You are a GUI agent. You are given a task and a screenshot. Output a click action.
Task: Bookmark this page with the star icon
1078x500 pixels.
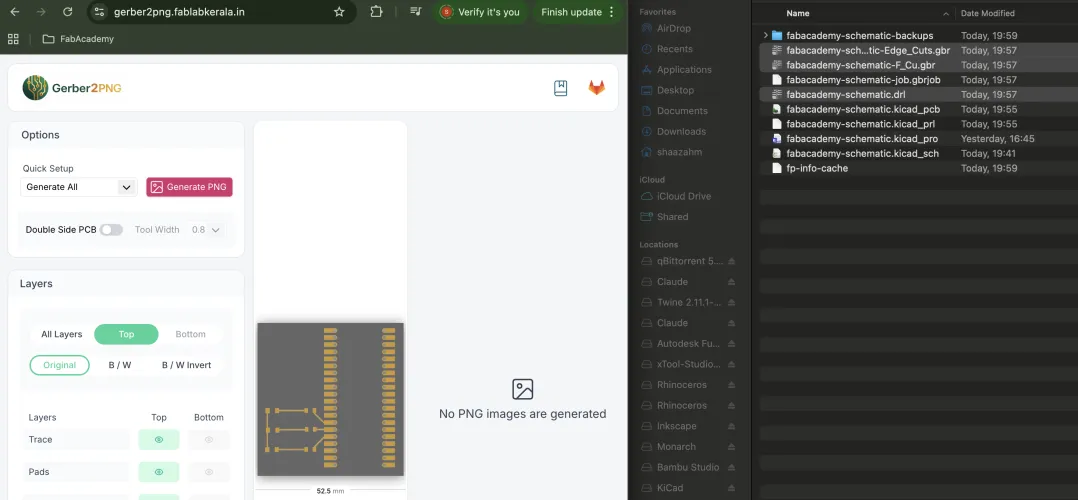[339, 12]
